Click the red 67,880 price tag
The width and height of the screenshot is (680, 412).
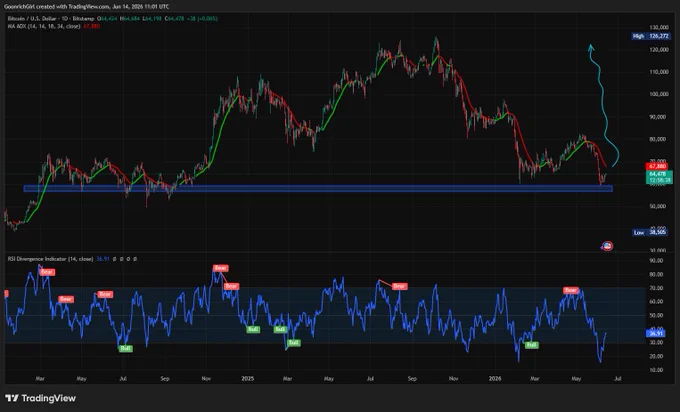click(657, 167)
